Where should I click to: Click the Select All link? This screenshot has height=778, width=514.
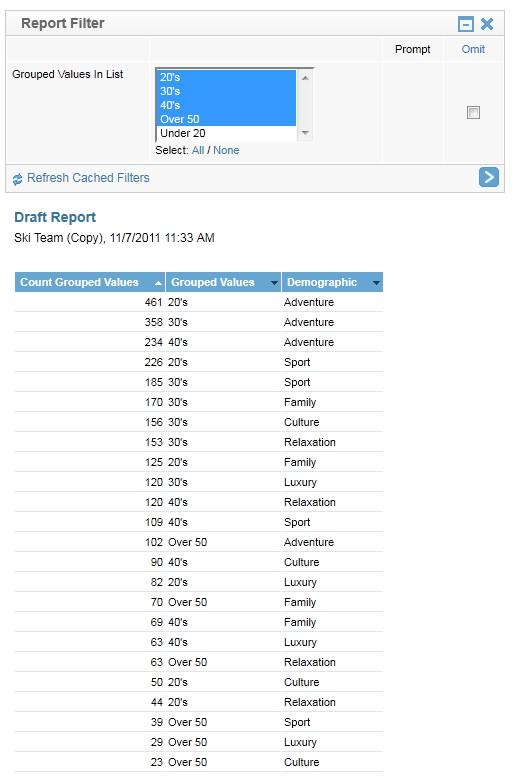point(198,150)
